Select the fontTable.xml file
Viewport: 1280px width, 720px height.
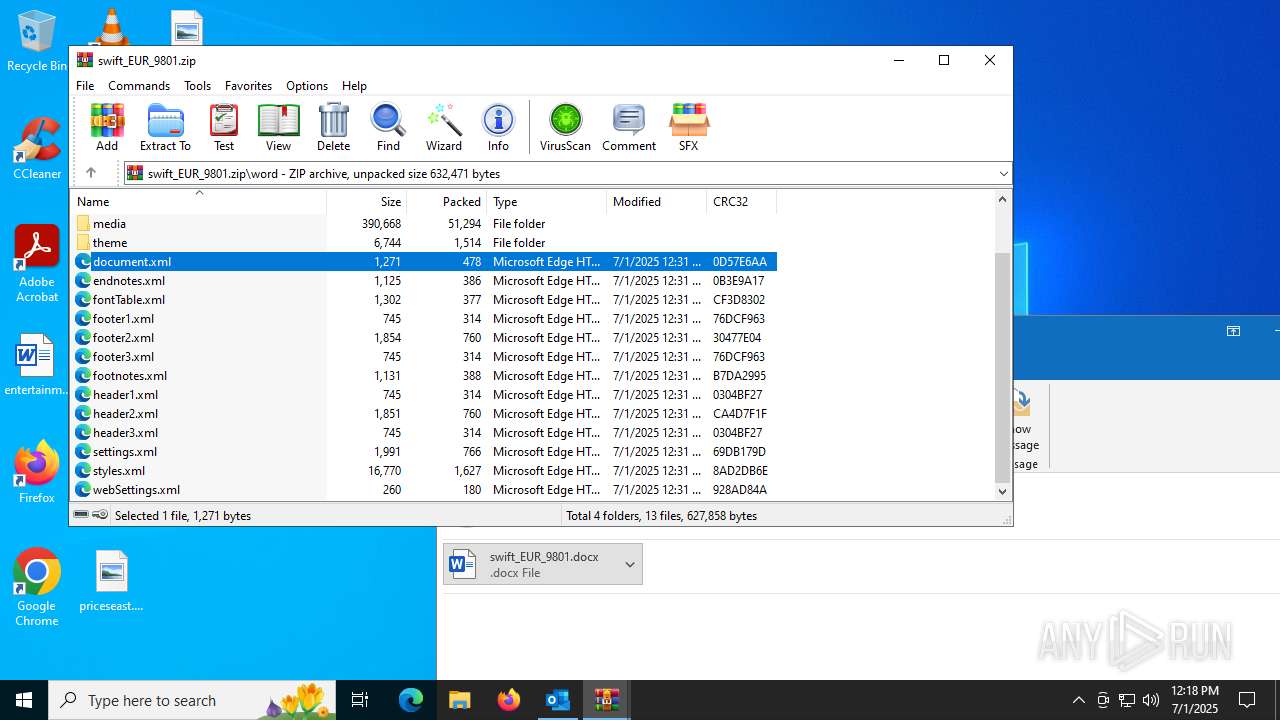(424, 300)
